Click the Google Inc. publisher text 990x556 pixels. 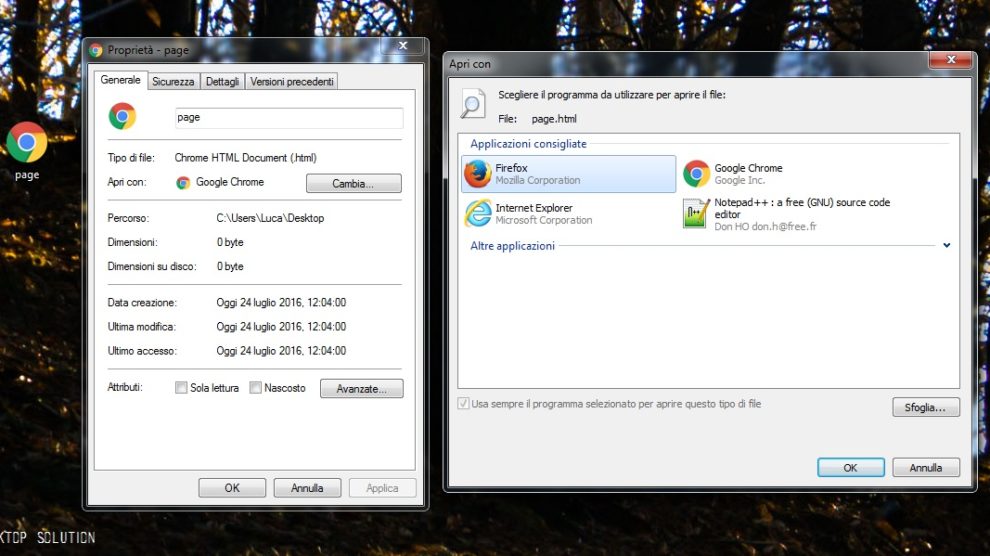pyautogui.click(x=739, y=180)
